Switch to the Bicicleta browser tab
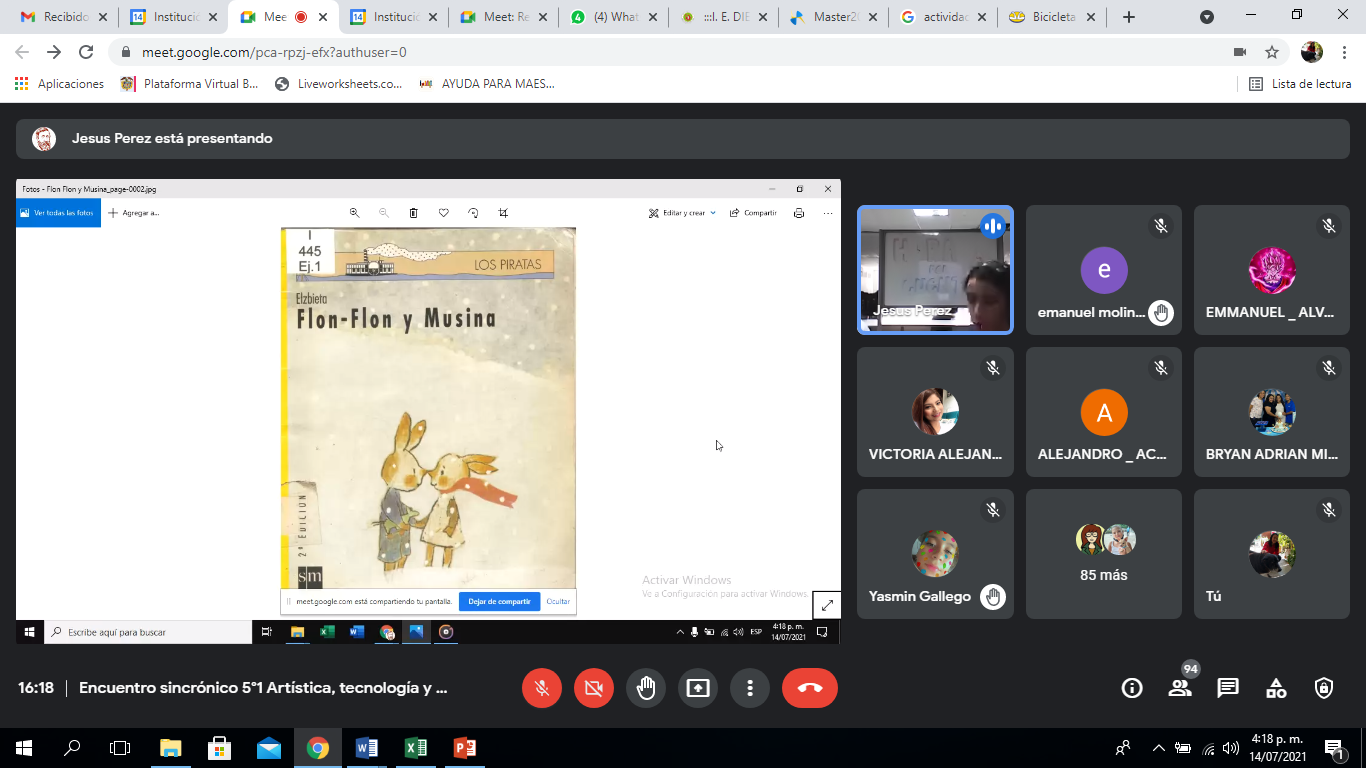This screenshot has height=768, width=1366. click(x=1053, y=17)
